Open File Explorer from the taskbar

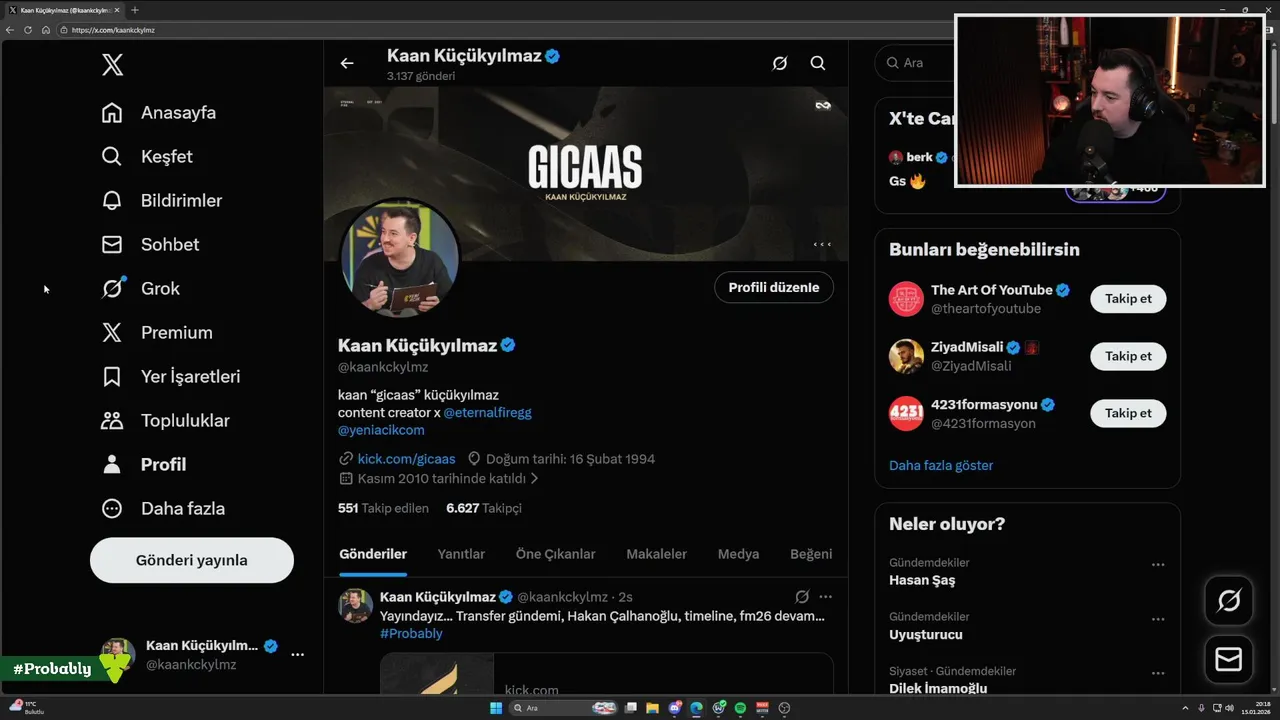652,708
